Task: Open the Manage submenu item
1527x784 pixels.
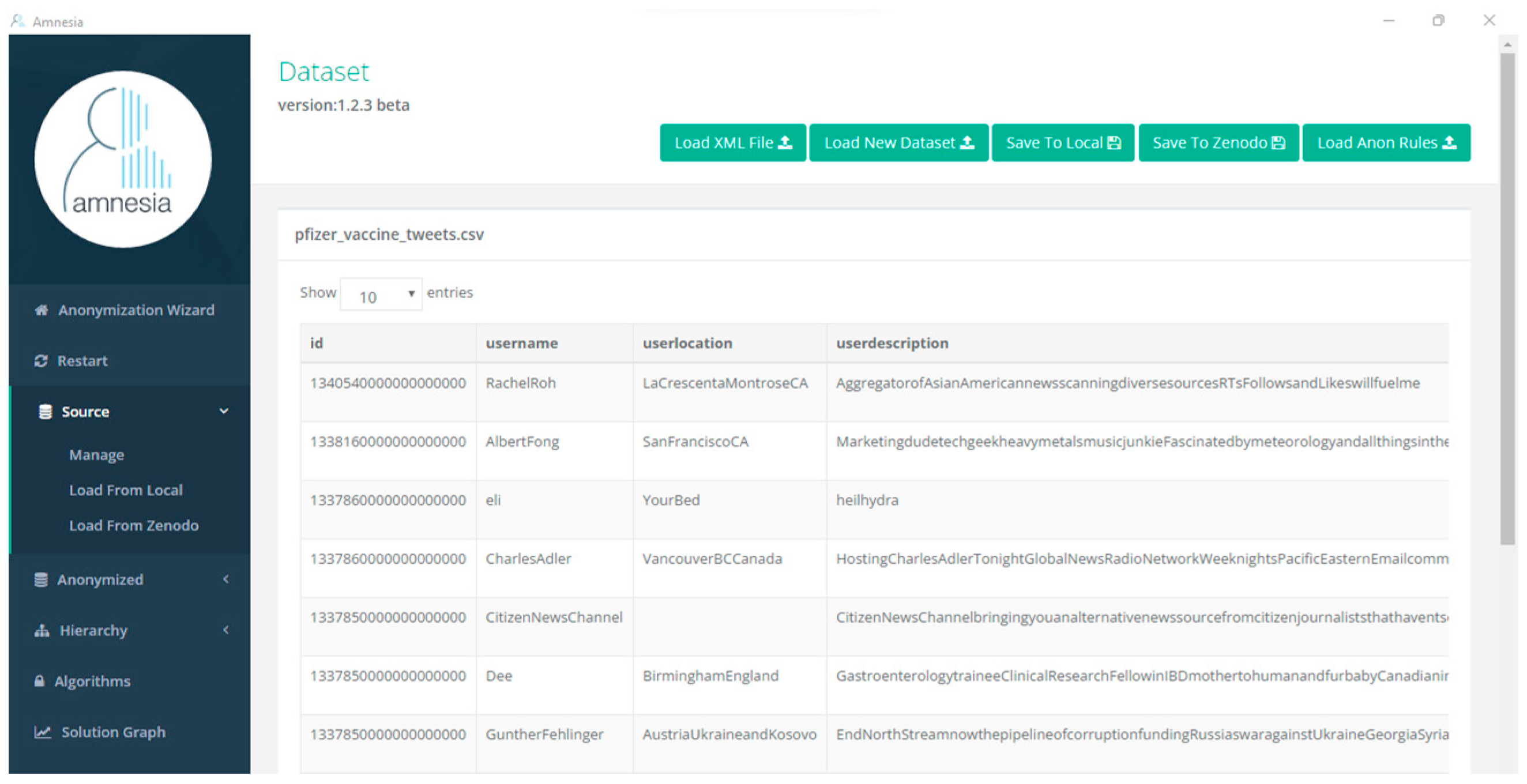Action: [x=97, y=455]
